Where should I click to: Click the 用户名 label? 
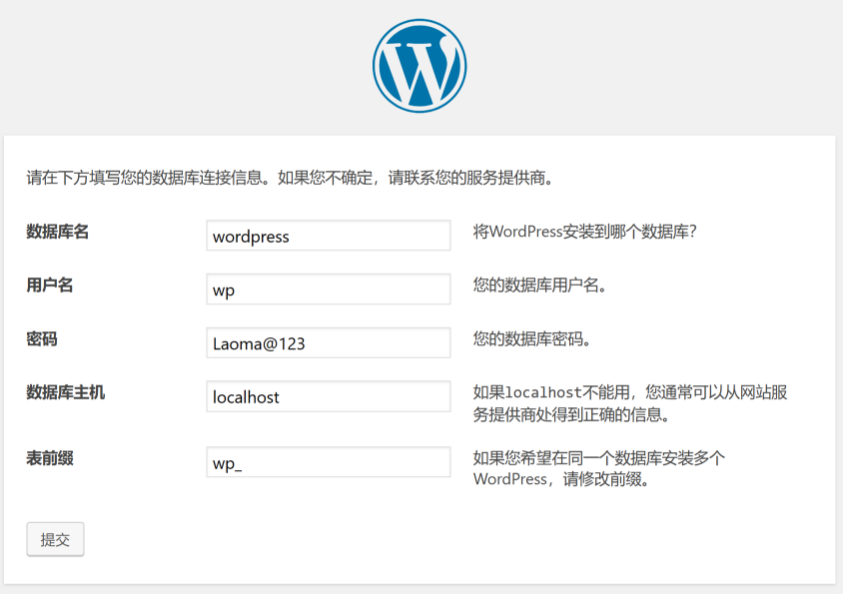coord(50,285)
